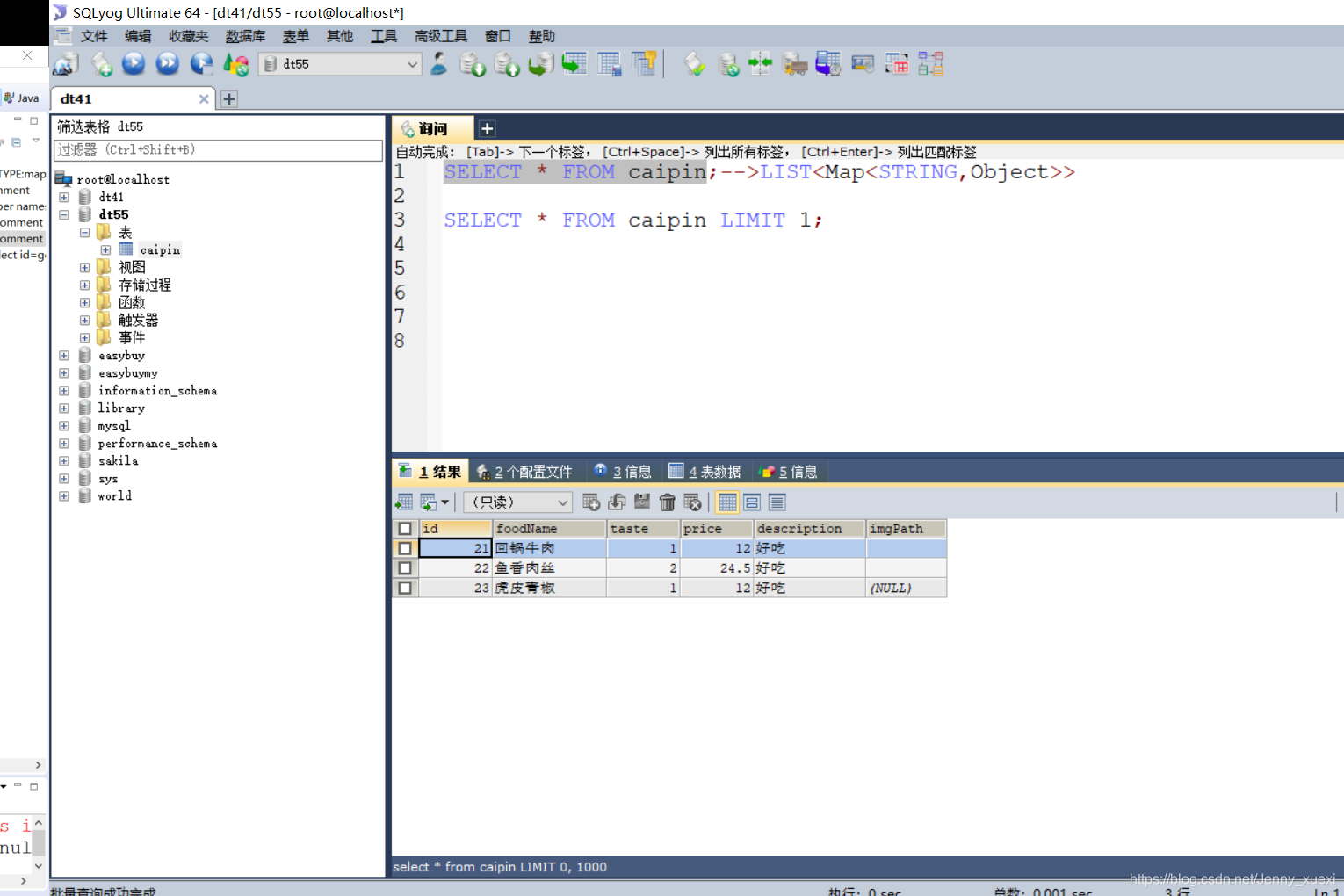Switch to the 3 信息 tab

click(623, 472)
